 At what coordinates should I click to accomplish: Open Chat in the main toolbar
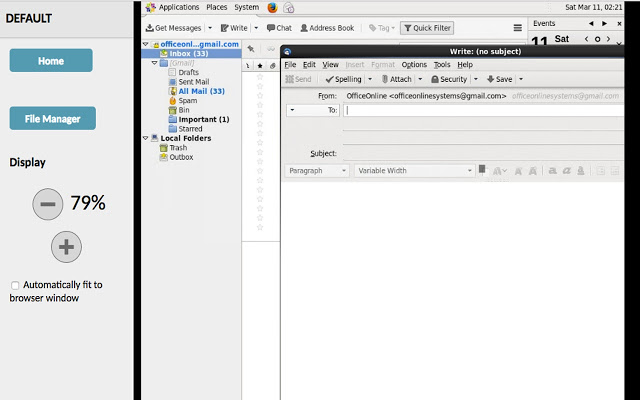click(279, 28)
